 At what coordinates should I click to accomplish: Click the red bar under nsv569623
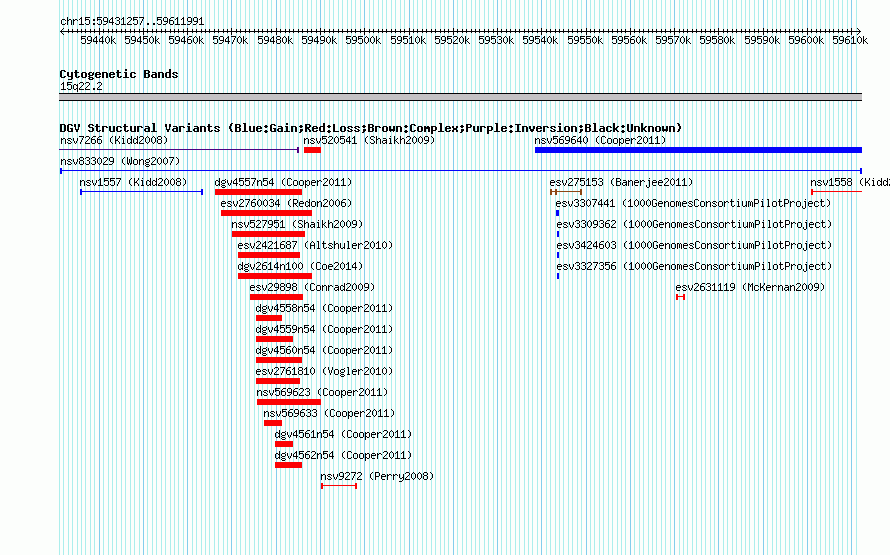289,402
